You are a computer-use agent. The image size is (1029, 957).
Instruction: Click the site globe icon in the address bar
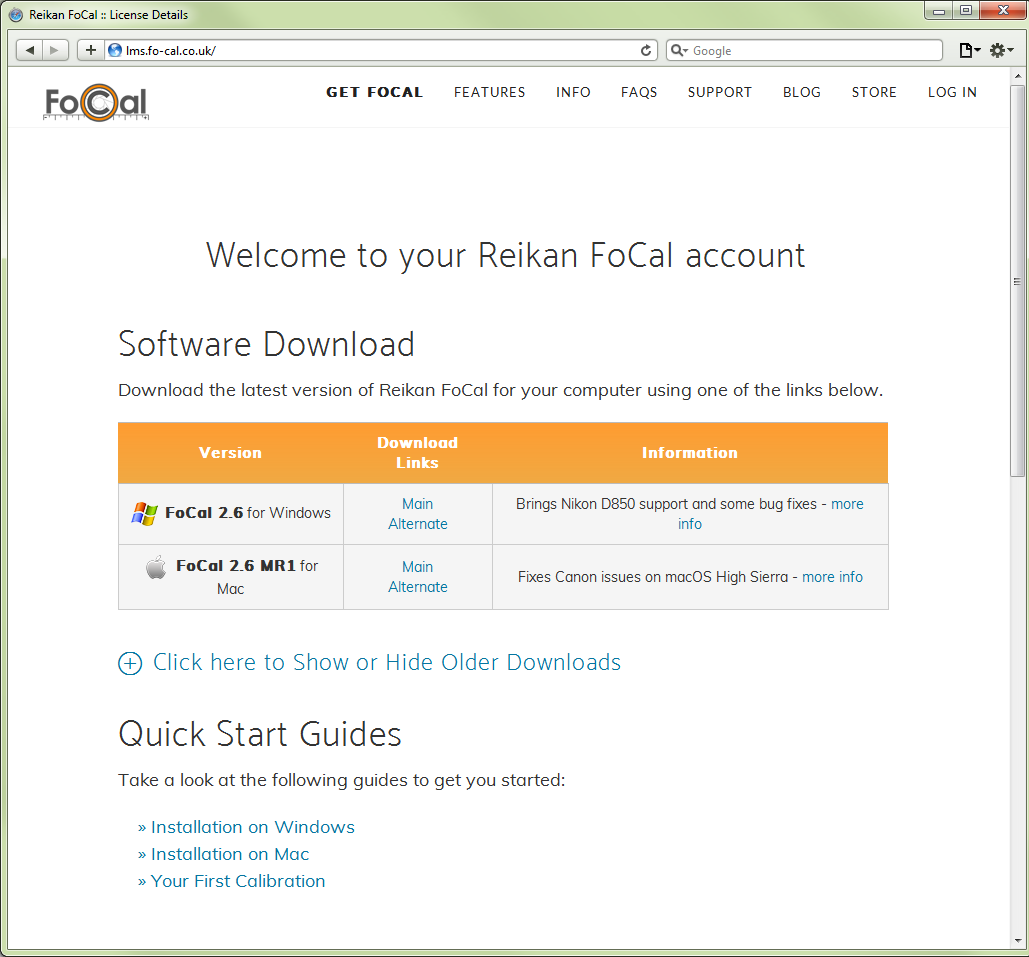(115, 51)
